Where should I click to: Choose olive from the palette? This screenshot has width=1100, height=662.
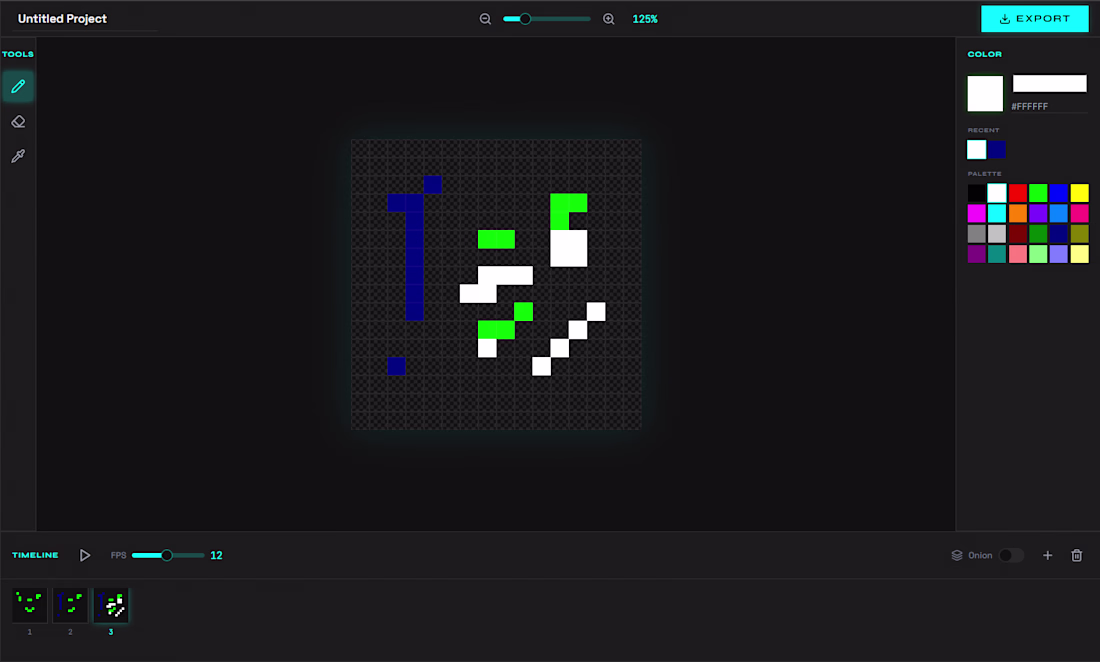coord(1080,234)
